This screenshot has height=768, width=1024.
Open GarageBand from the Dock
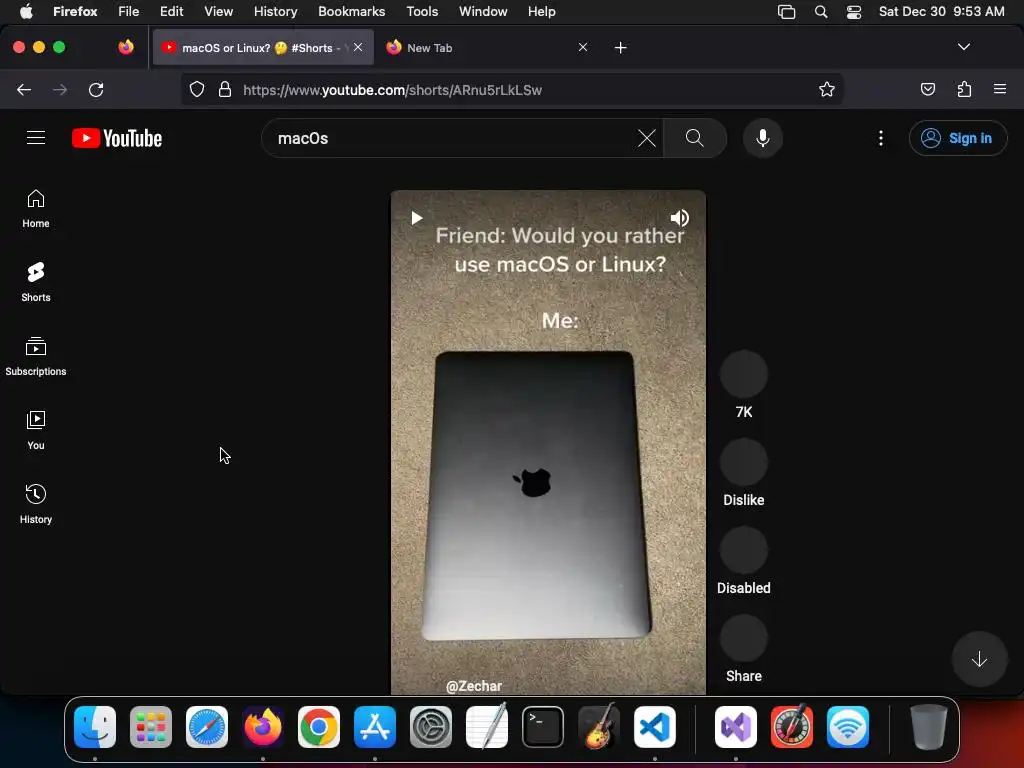pos(599,727)
